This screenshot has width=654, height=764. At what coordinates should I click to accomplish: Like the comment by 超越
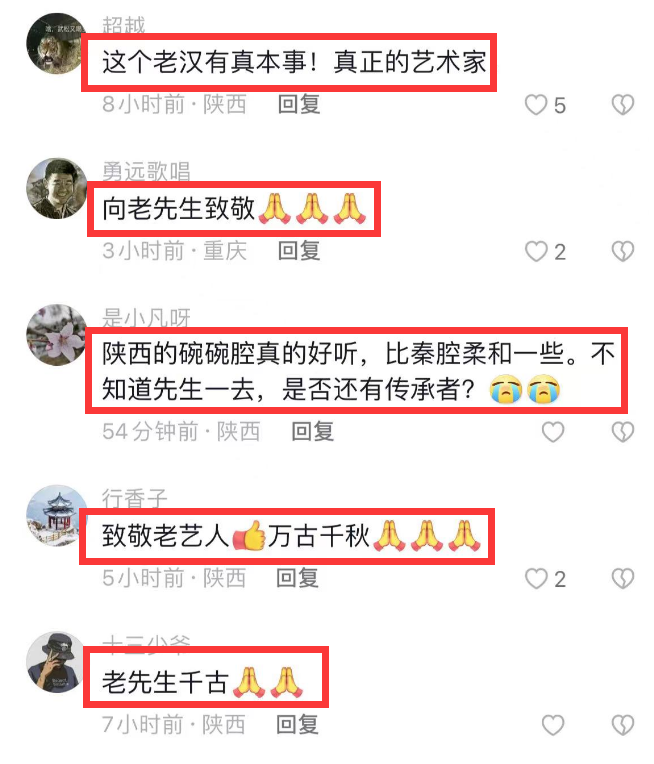coord(536,105)
